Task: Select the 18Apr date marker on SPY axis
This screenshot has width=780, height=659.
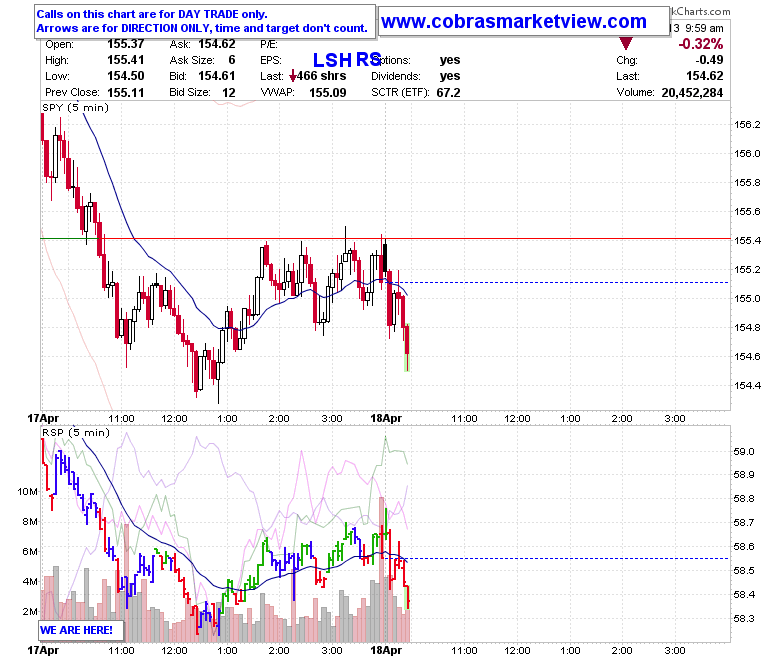Action: [386, 418]
